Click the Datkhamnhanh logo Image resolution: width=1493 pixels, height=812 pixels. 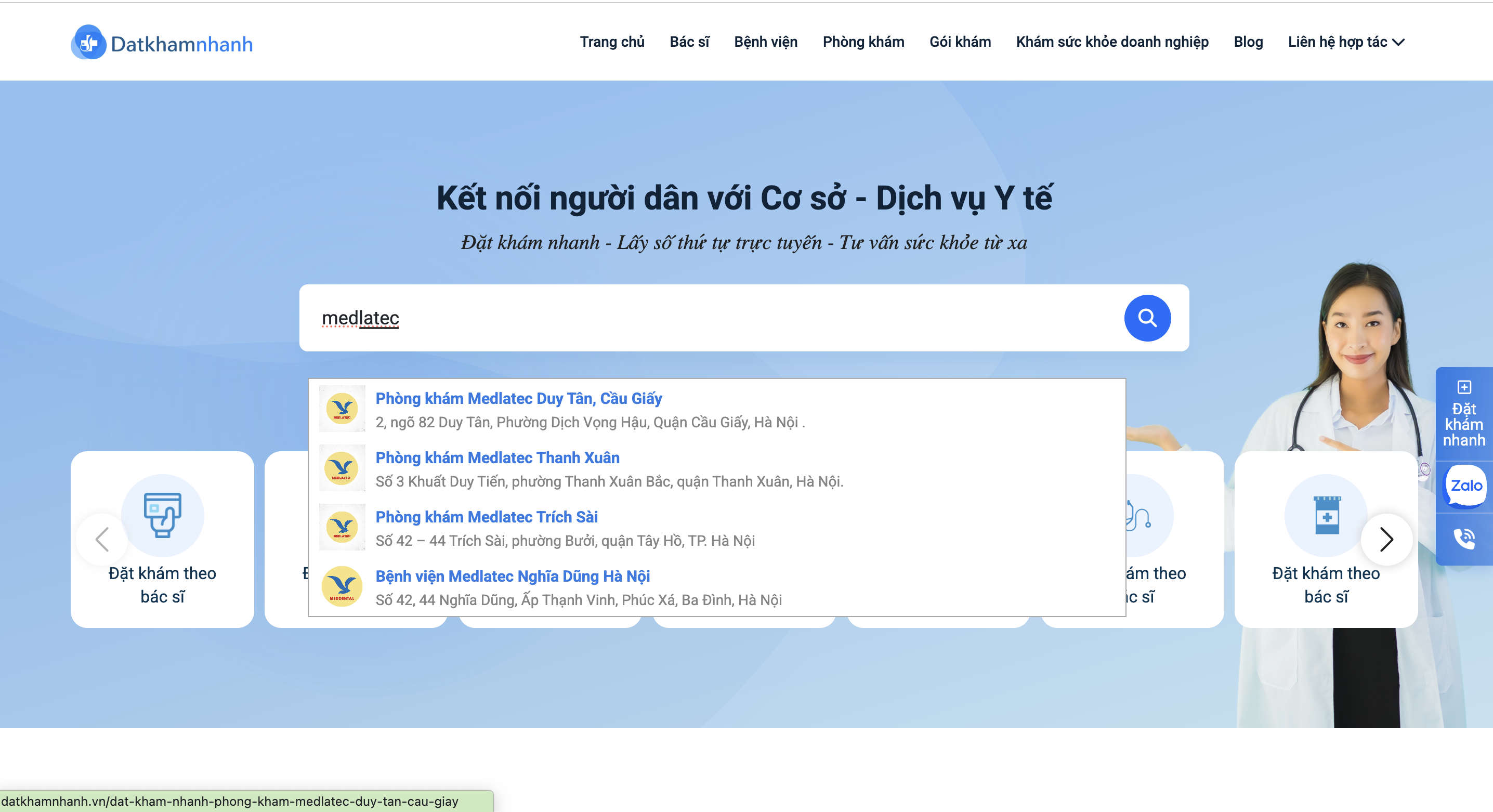pos(162,43)
